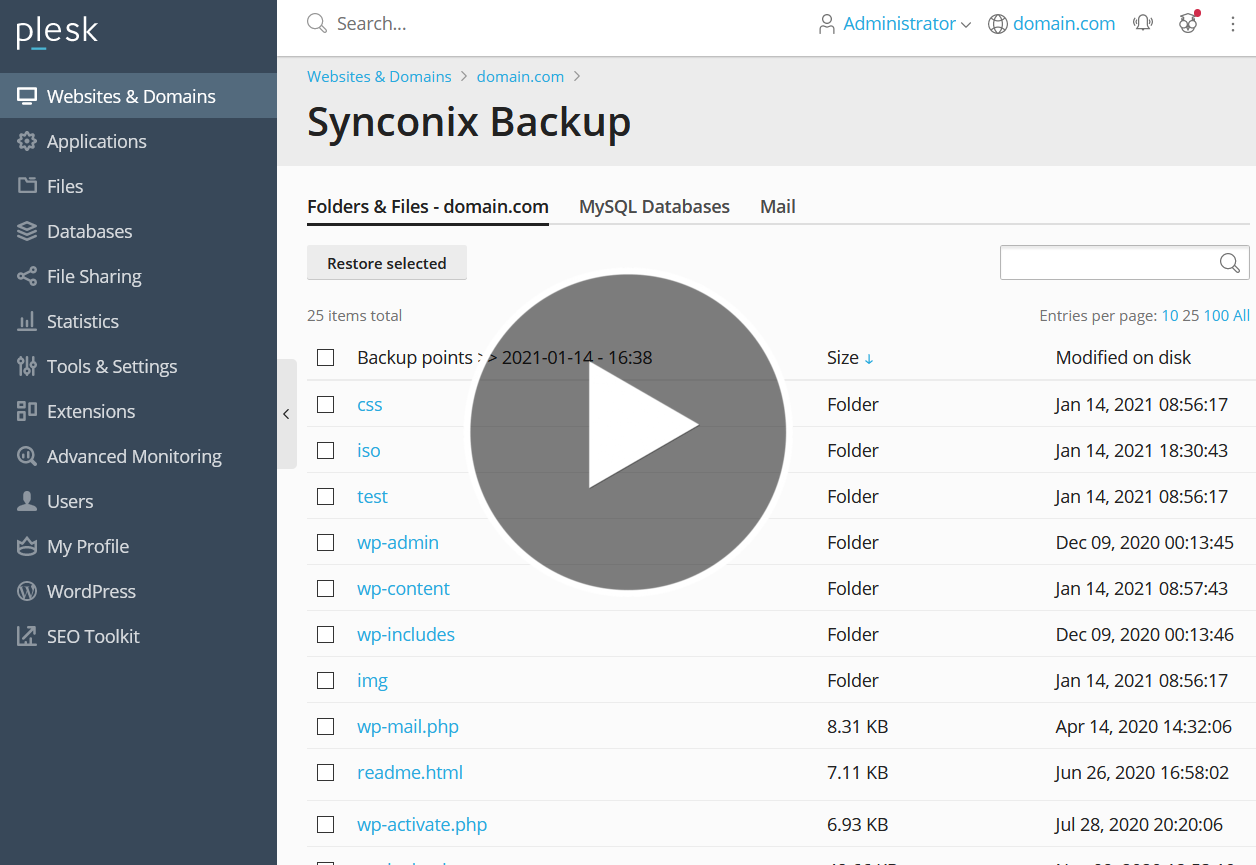The image size is (1256, 865).
Task: Open the Mail tab
Action: [777, 207]
